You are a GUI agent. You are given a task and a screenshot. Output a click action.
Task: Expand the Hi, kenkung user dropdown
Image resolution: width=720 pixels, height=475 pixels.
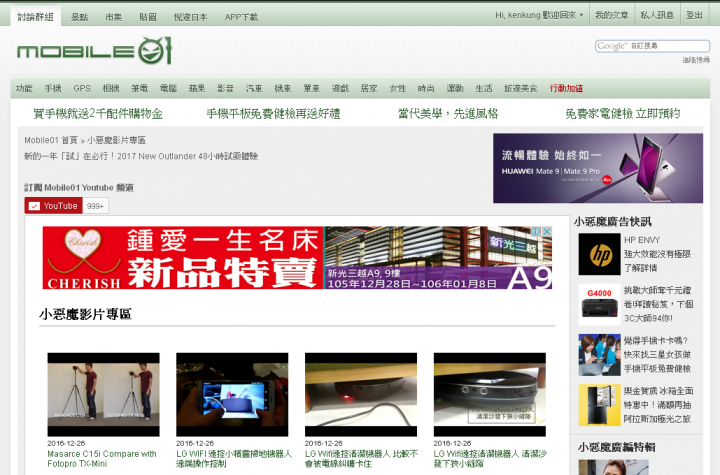tap(540, 15)
